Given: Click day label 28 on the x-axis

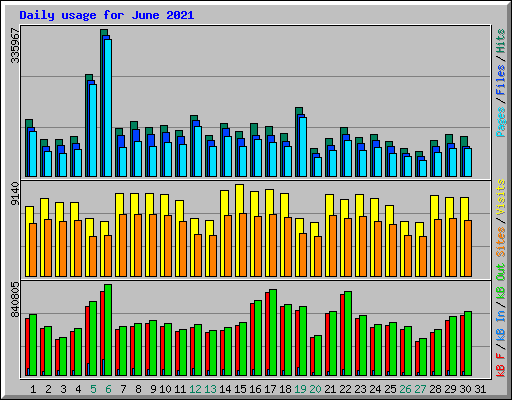Looking at the screenshot, I should click(x=435, y=389).
